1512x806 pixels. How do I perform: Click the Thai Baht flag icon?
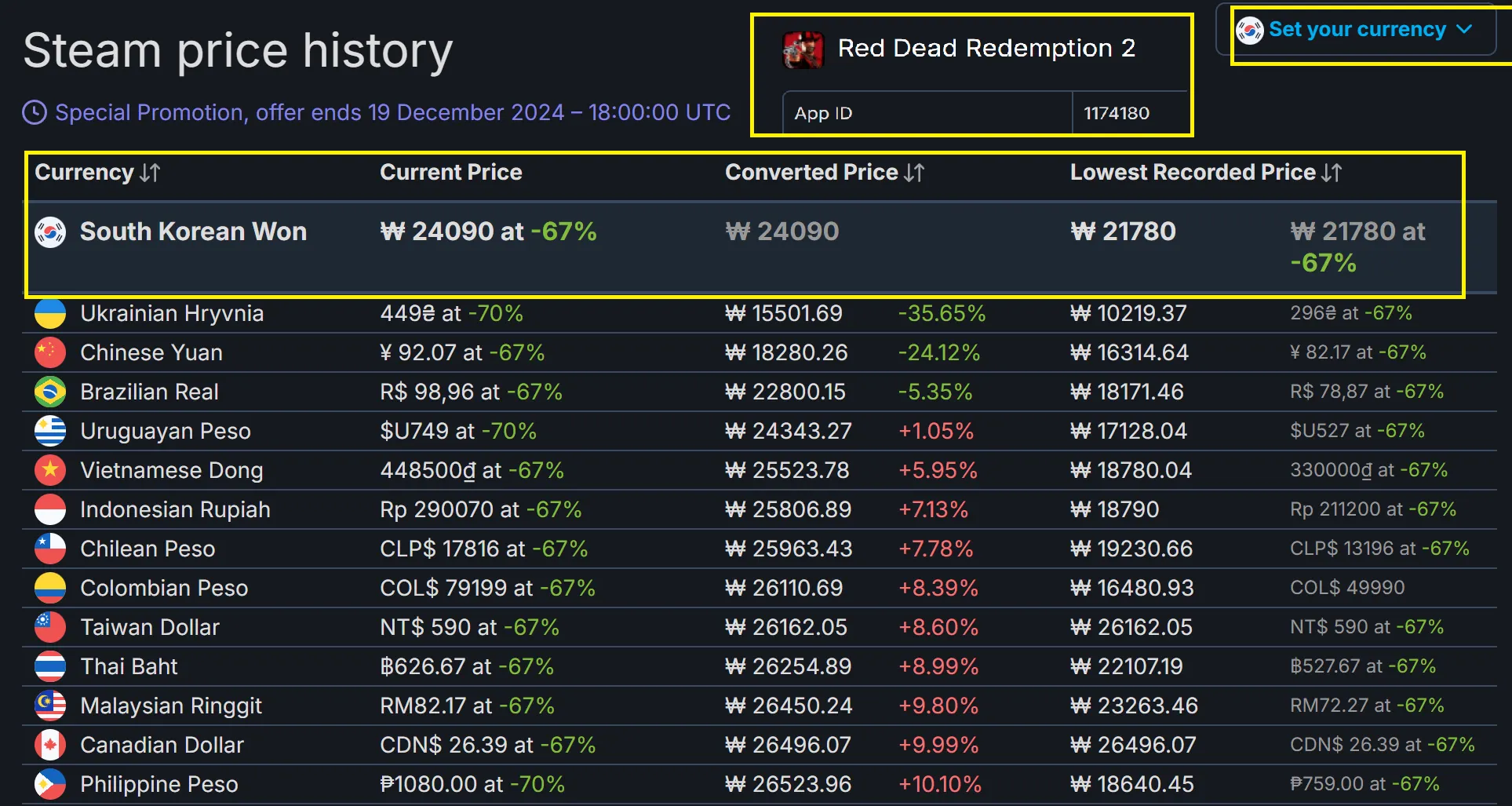[x=50, y=666]
